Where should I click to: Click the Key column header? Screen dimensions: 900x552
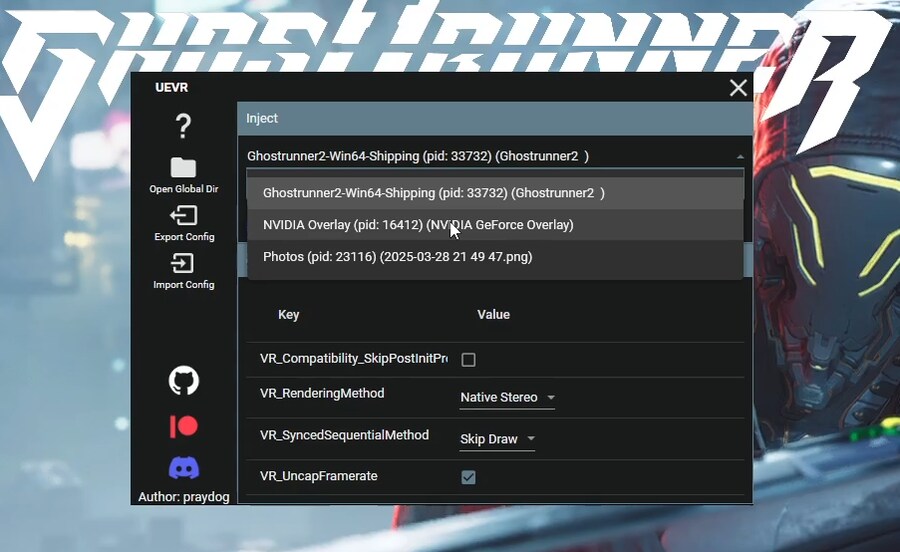(288, 314)
